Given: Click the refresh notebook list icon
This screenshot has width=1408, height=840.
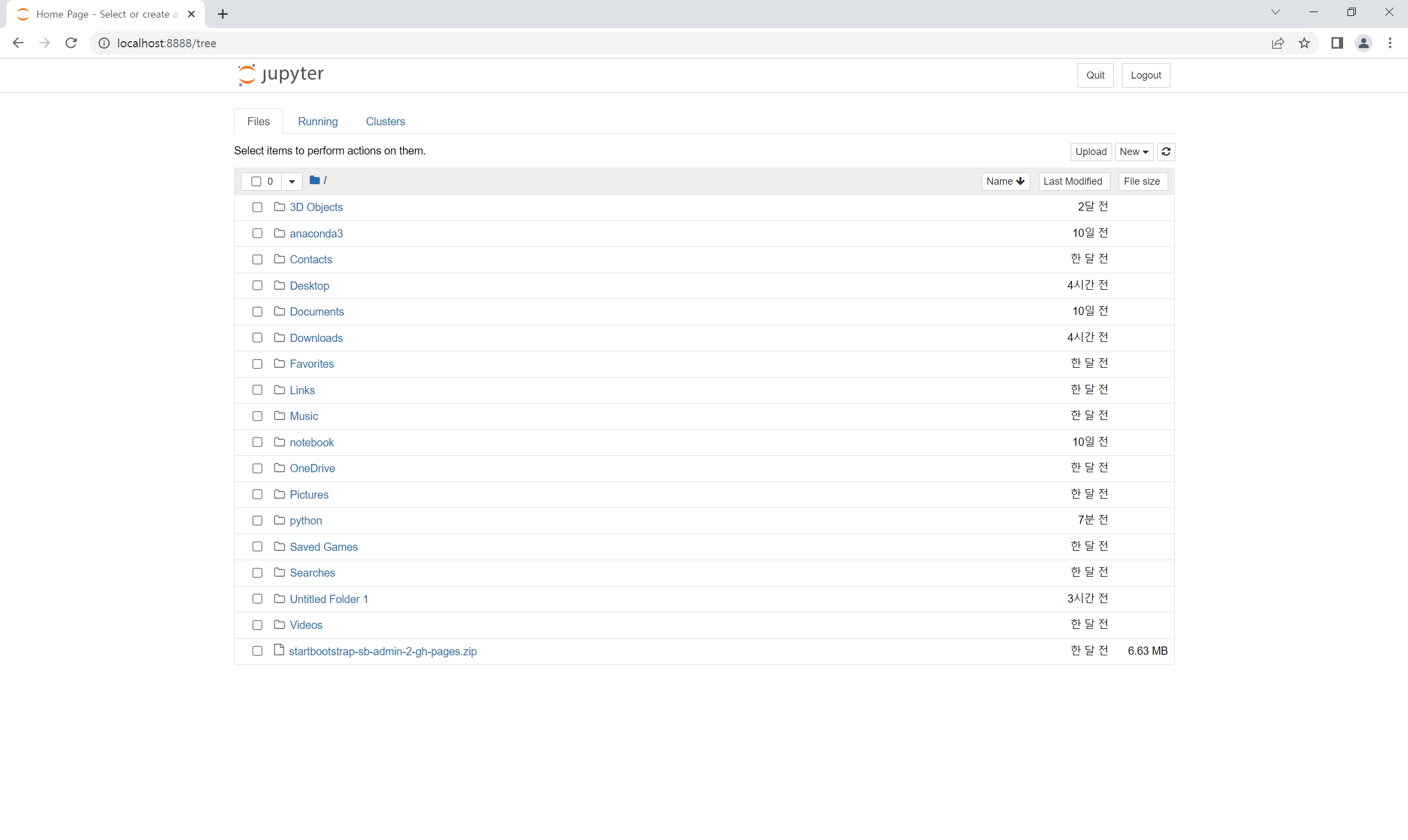Looking at the screenshot, I should click(1165, 152).
